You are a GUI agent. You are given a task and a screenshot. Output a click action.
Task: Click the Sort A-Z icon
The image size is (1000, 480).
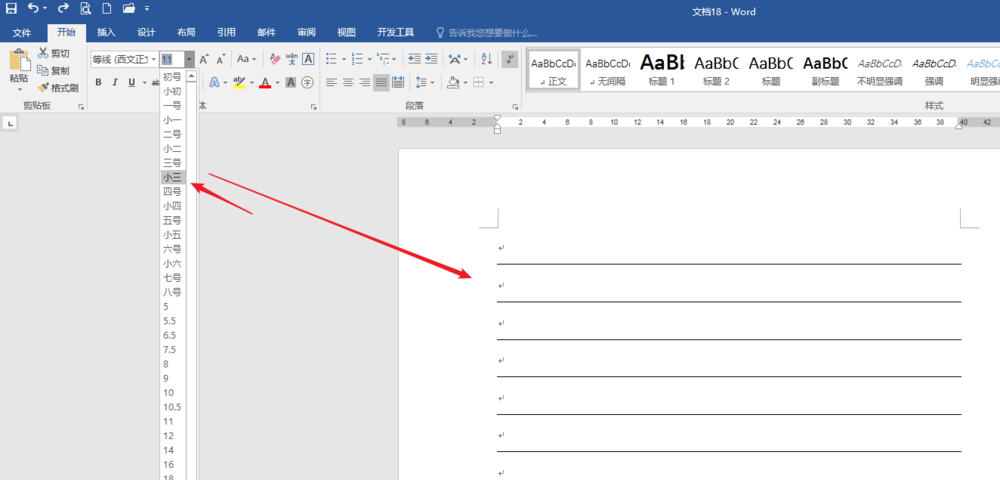click(x=487, y=59)
